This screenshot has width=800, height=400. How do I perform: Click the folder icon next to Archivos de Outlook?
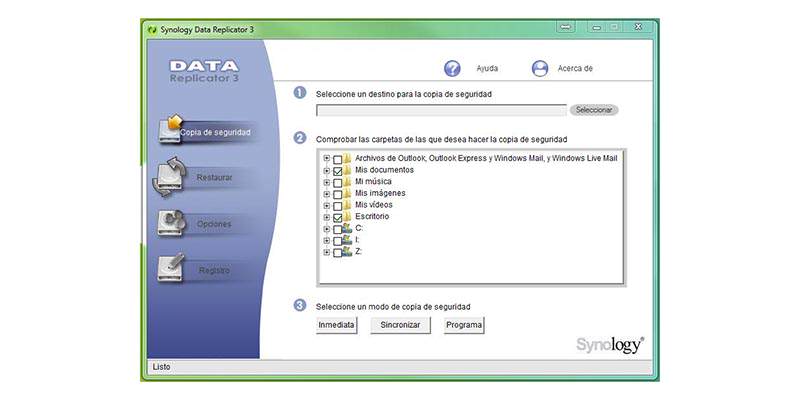click(347, 159)
